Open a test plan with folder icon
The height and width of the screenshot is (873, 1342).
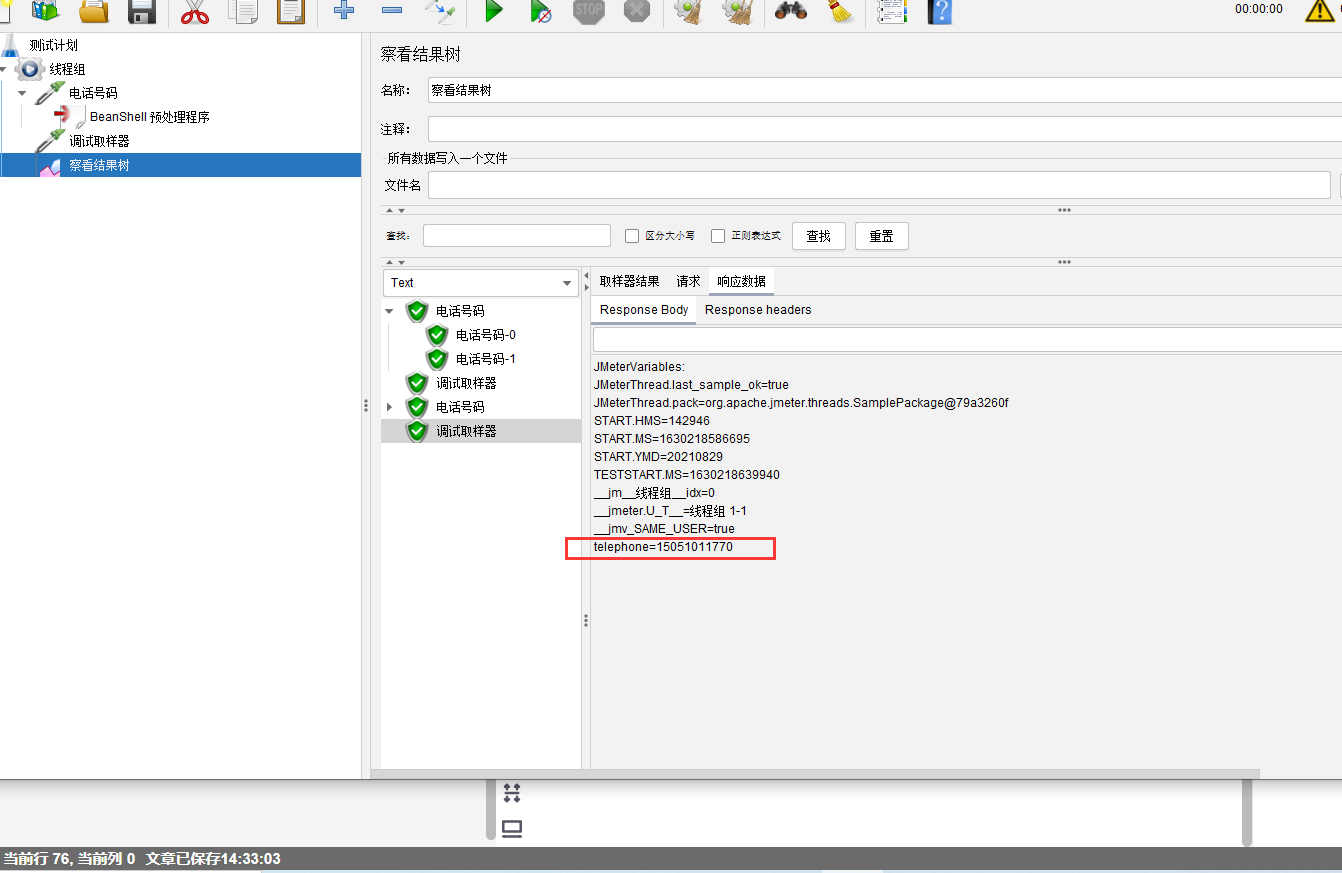coord(94,11)
